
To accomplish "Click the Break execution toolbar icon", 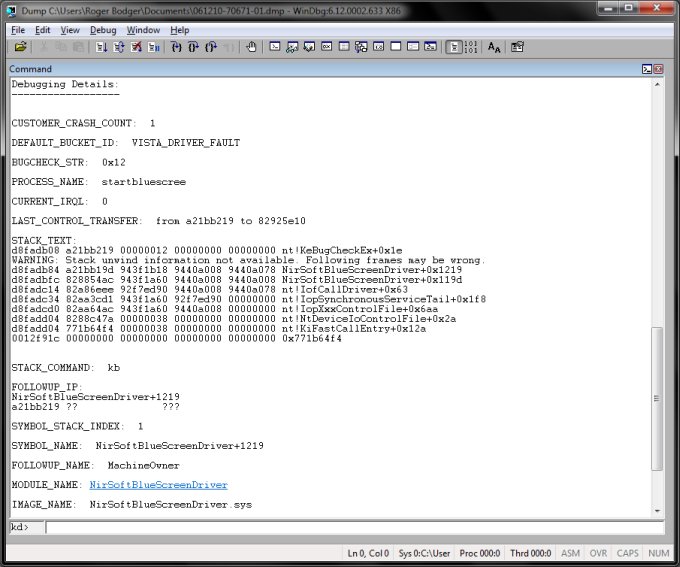I will pyautogui.click(x=154, y=47).
